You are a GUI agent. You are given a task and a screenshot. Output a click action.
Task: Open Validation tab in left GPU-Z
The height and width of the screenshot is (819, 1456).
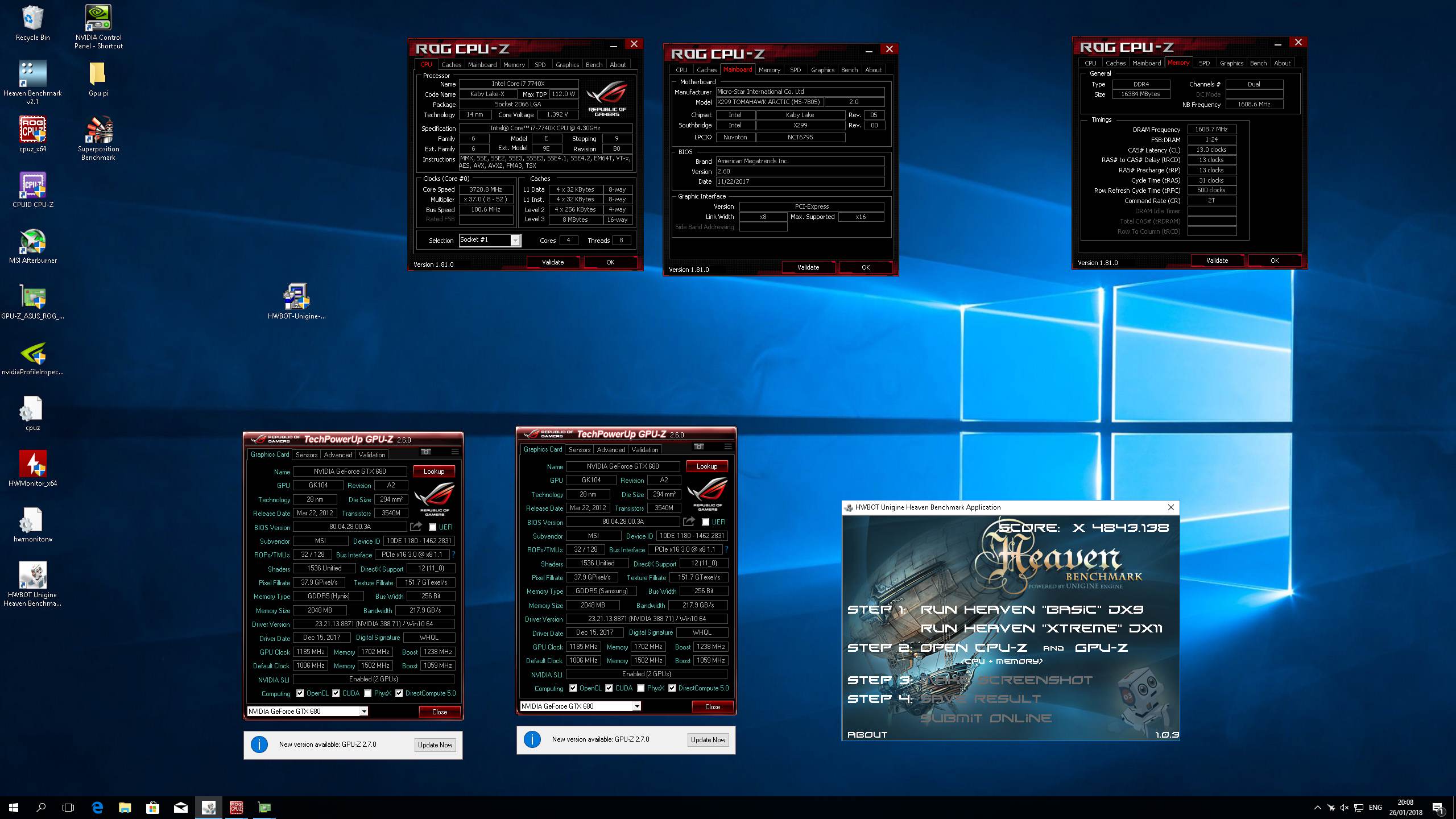[x=371, y=455]
